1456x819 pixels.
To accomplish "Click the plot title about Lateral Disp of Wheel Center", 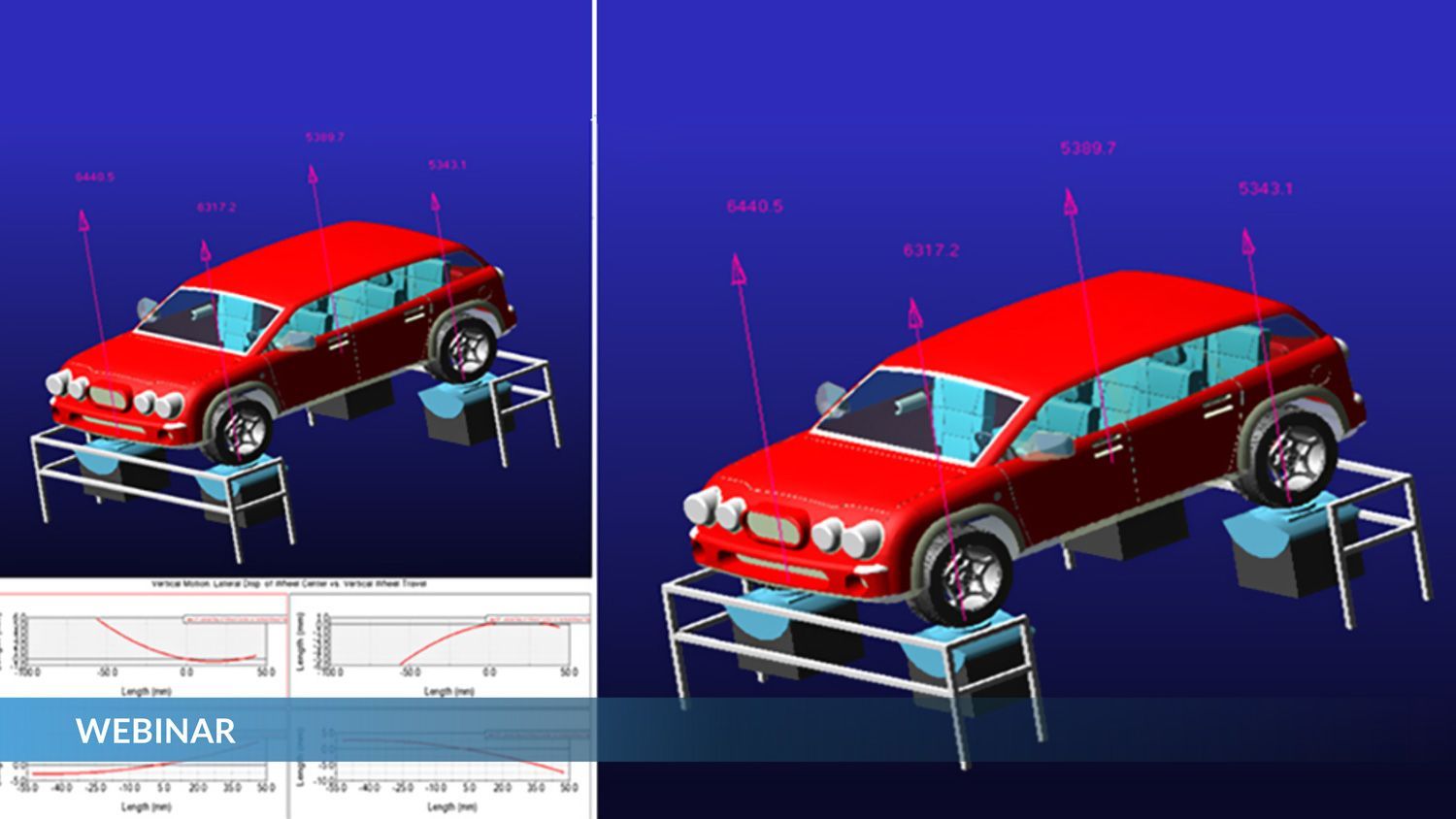I will (288, 584).
